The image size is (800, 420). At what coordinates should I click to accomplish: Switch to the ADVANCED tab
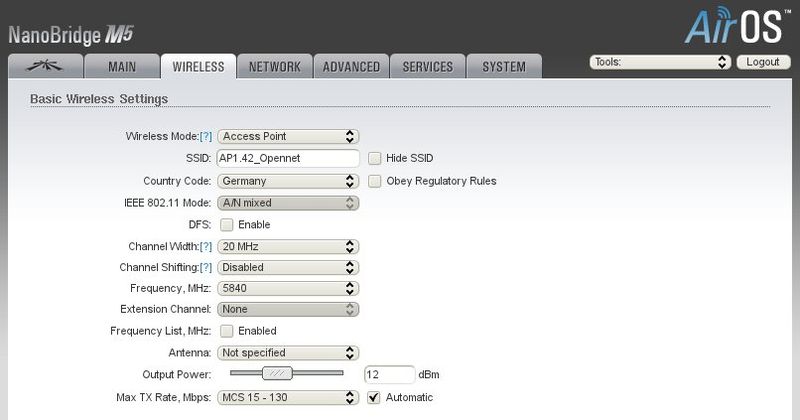coord(352,66)
